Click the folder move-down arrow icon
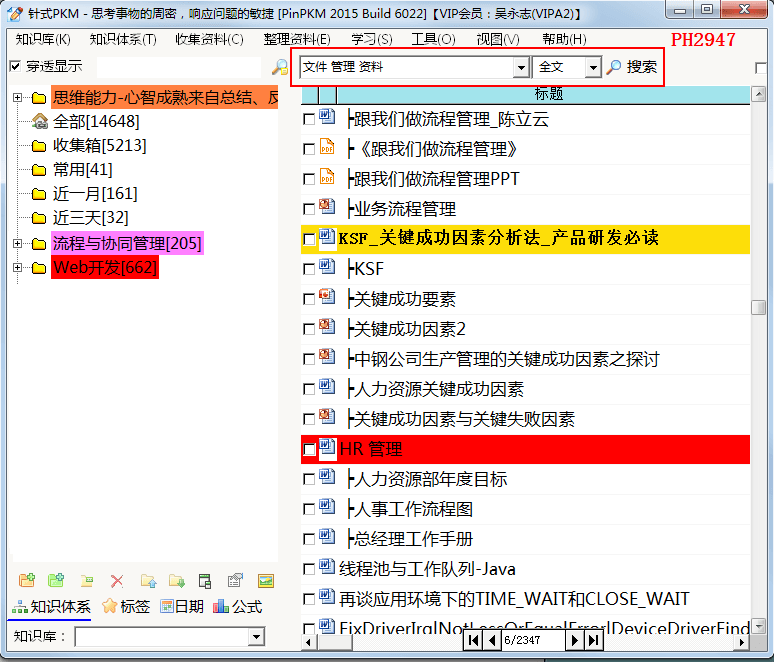This screenshot has width=774, height=662. pos(176,581)
